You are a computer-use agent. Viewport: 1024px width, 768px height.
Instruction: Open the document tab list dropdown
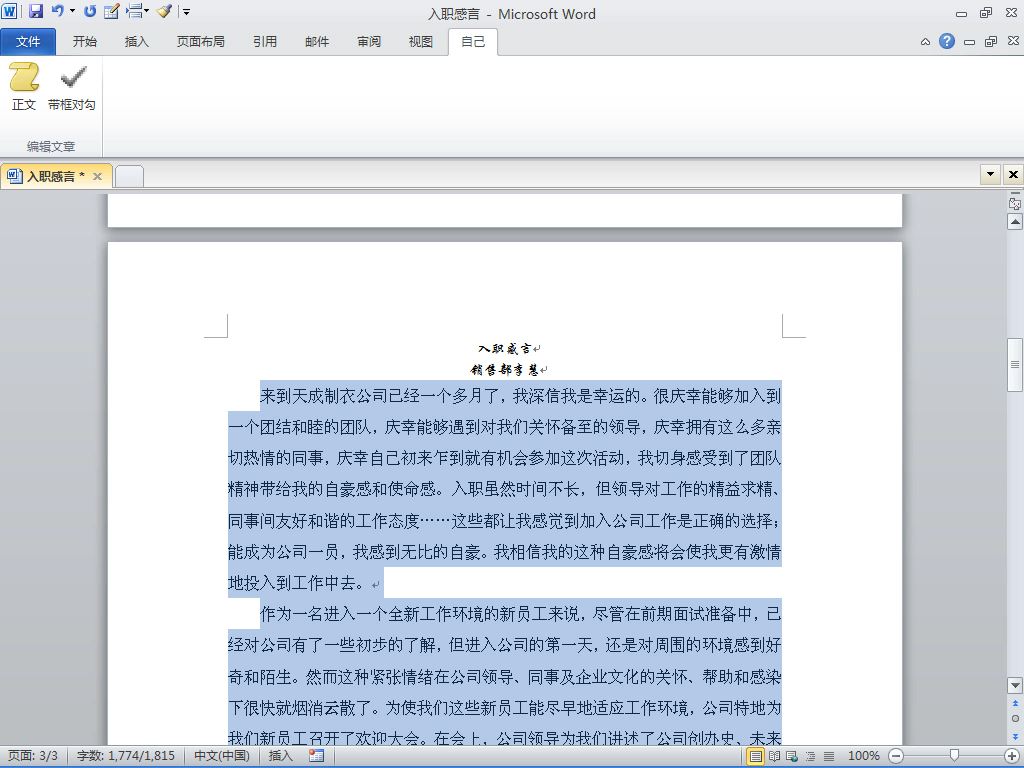990,174
